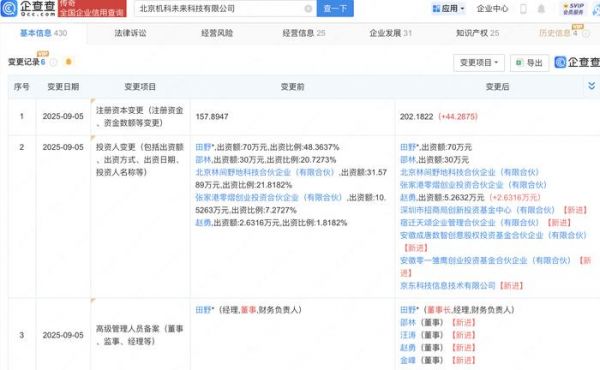Image resolution: width=600 pixels, height=370 pixels.
Task: Open 京东科技信息技术有限公司 link
Action: coord(448,286)
